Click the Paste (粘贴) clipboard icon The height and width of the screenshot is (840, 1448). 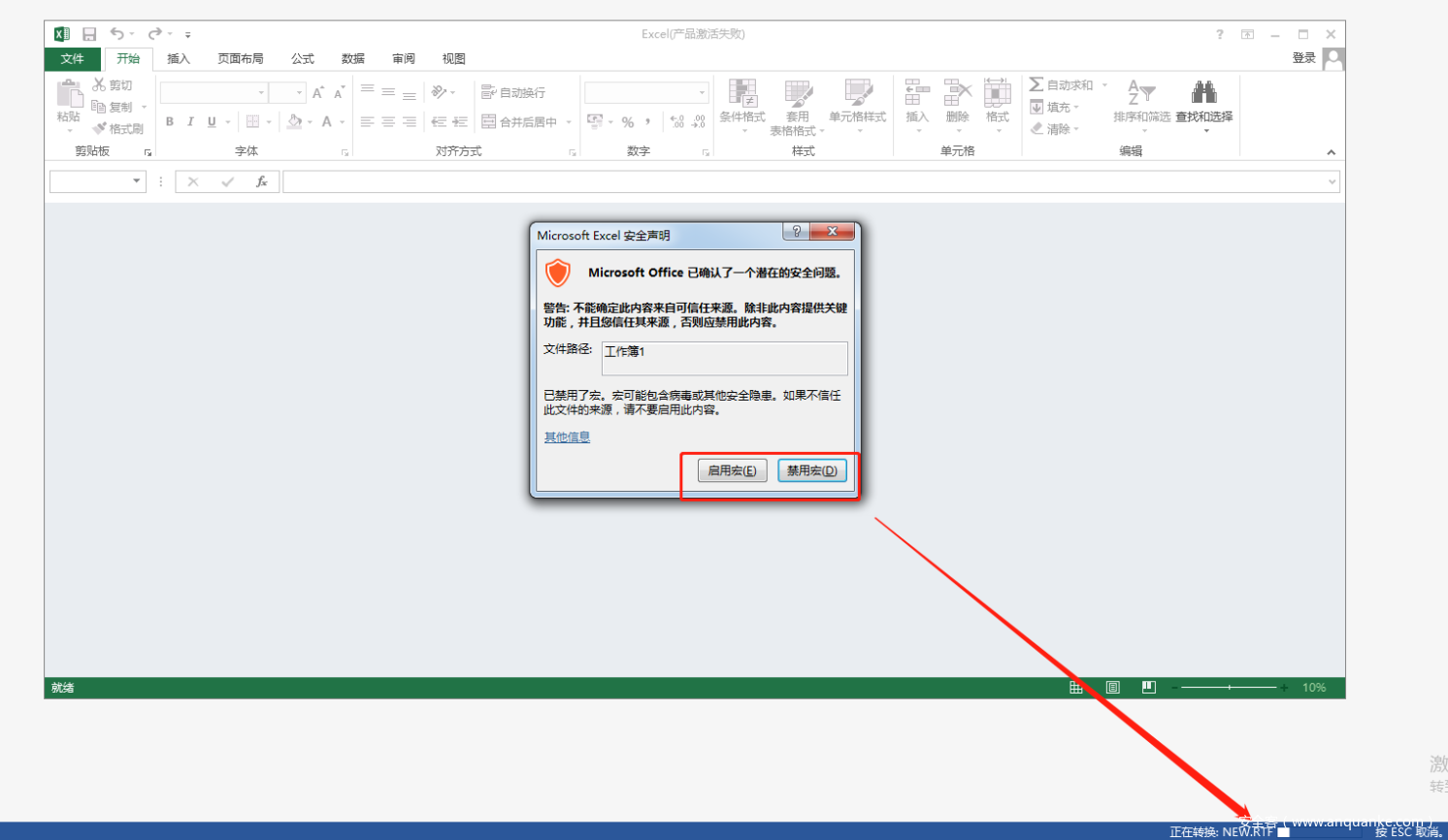(69, 94)
